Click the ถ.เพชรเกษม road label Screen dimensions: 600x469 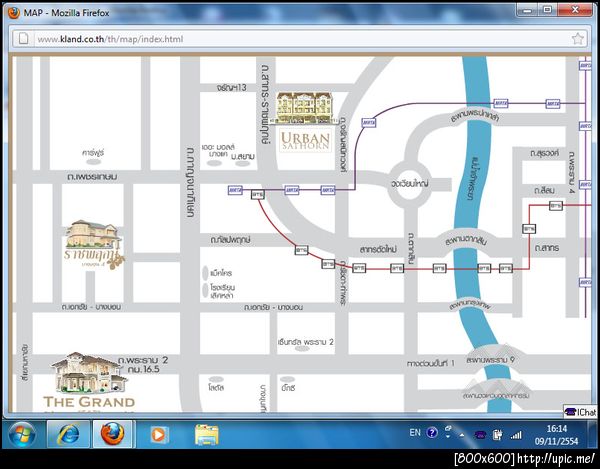pyautogui.click(x=92, y=177)
